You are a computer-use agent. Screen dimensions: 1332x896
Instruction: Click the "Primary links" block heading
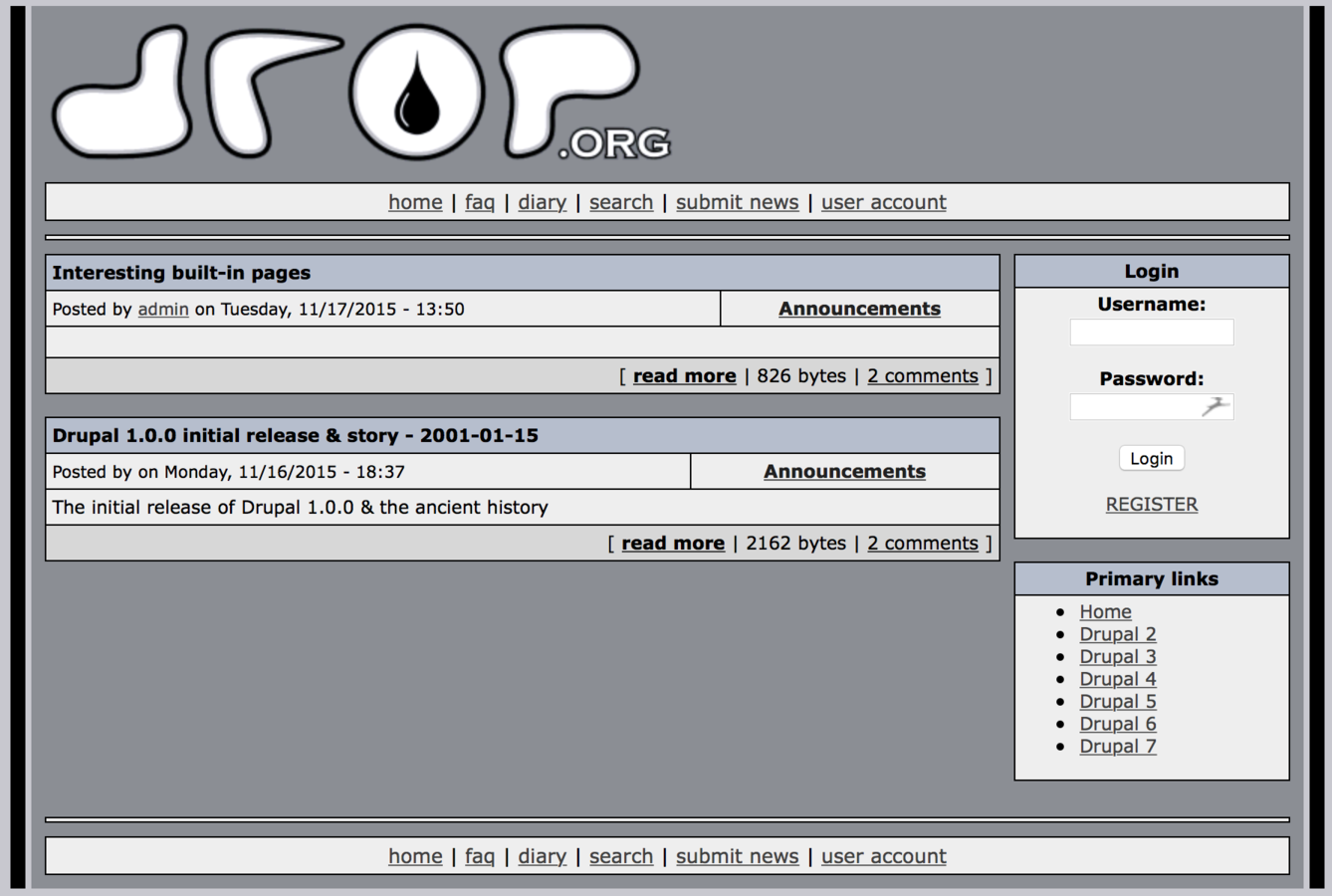[1152, 578]
